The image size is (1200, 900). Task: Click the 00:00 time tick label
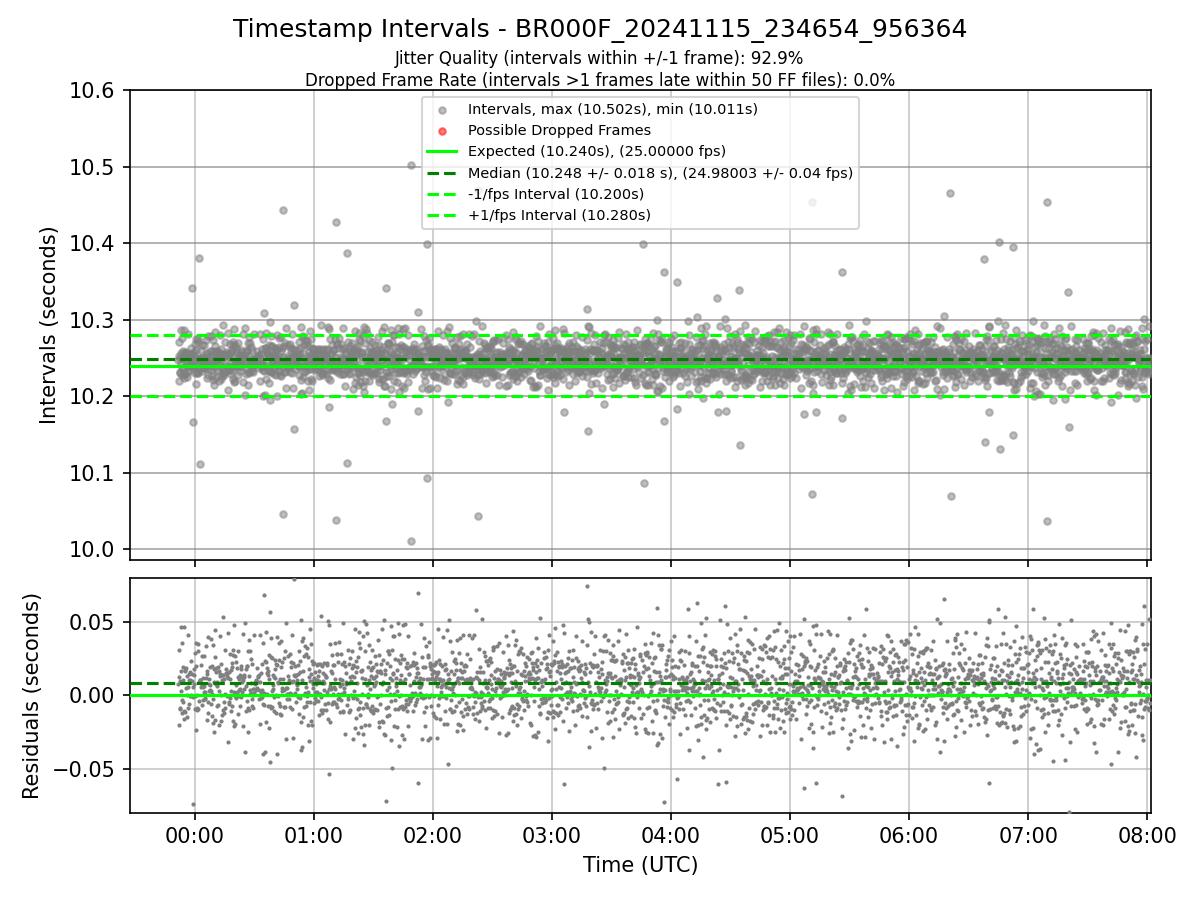[194, 835]
